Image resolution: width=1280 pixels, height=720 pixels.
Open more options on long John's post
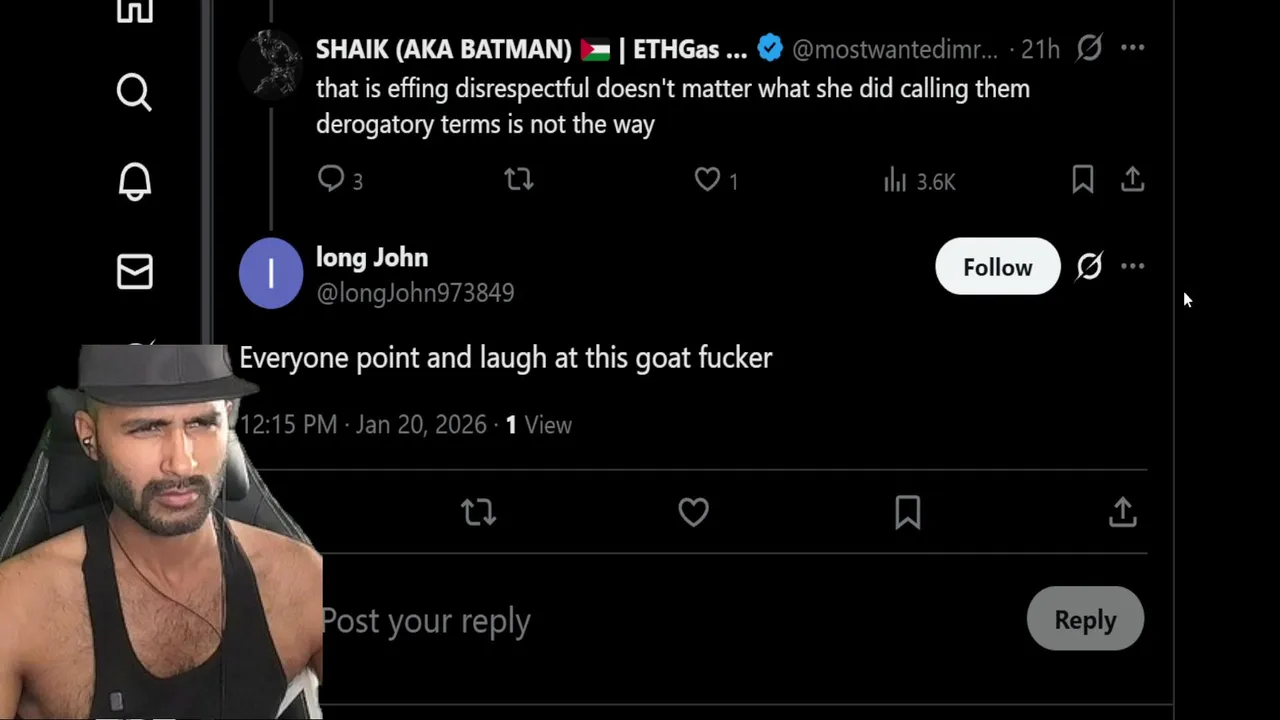click(x=1132, y=266)
